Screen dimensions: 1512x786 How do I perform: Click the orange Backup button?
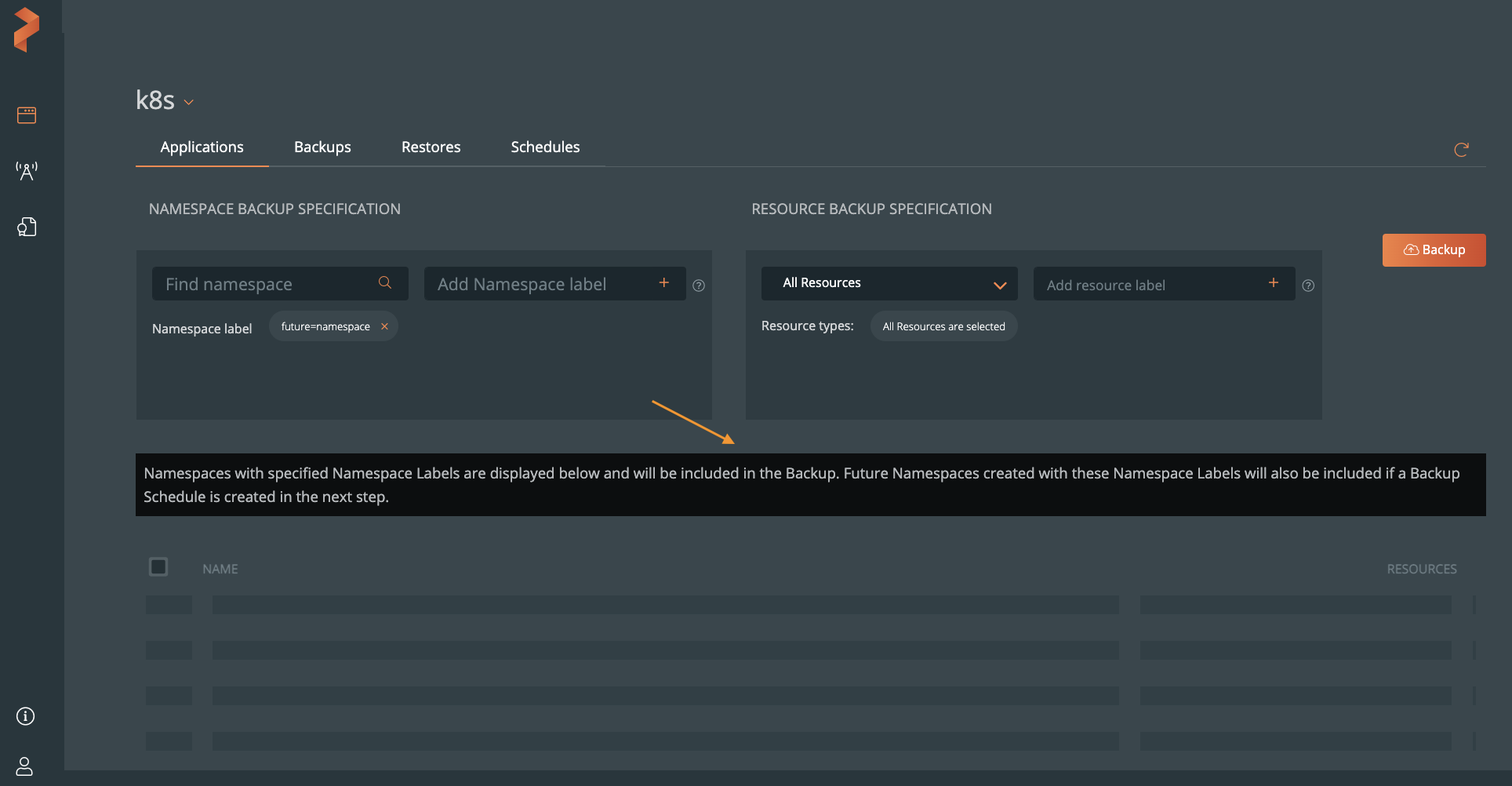1434,250
